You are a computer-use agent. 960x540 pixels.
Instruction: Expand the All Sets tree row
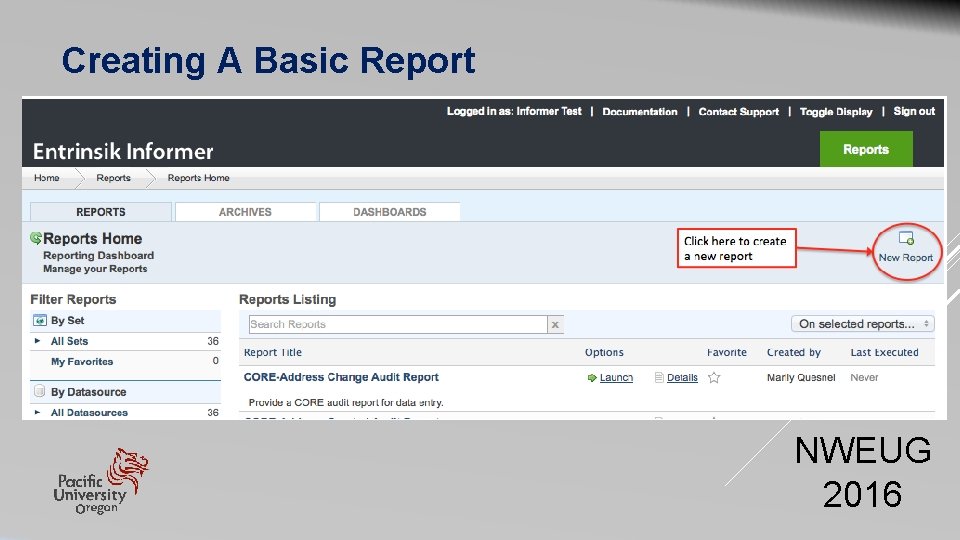38,340
